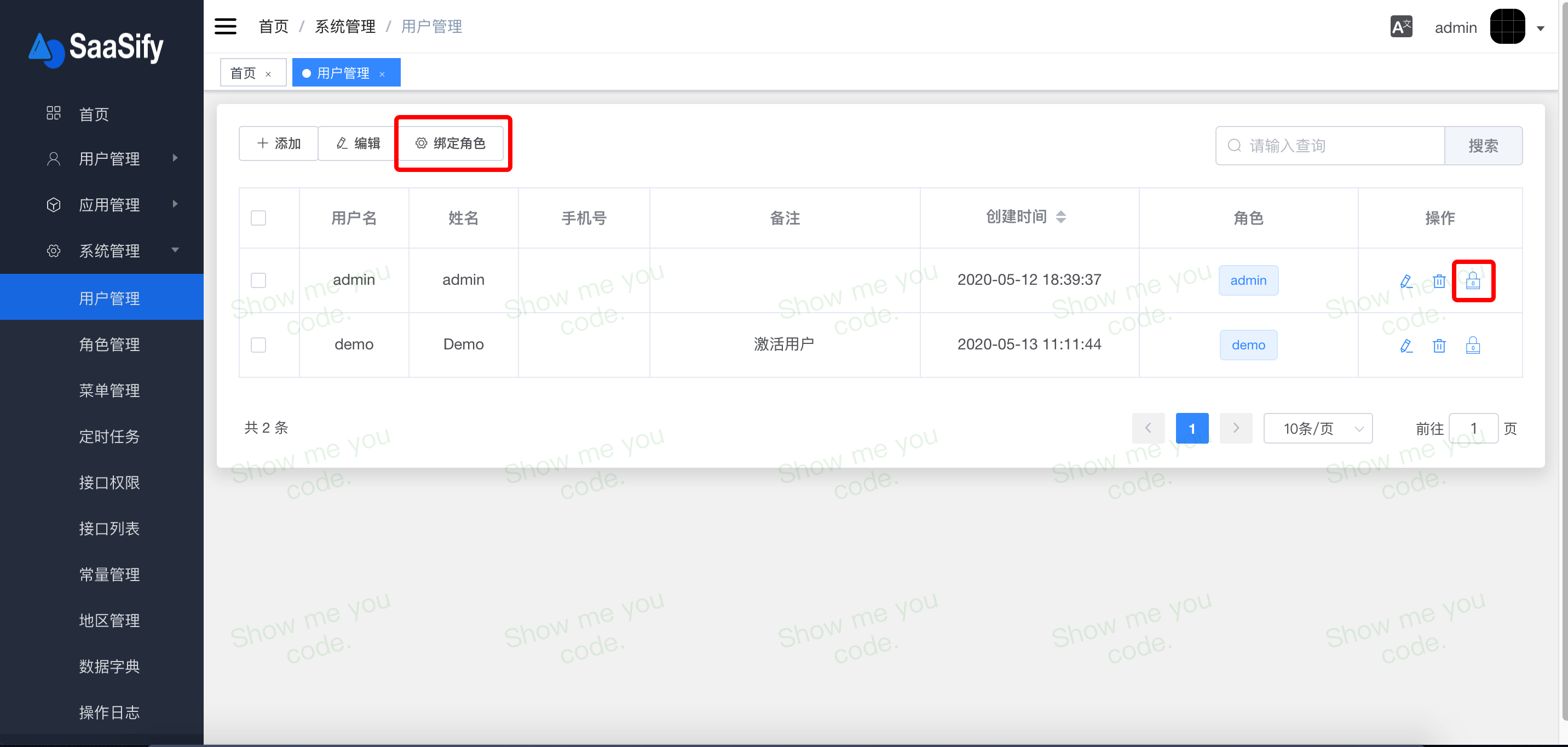1568x747 pixels.
Task: Click the language translation icon
Action: pos(1400,27)
